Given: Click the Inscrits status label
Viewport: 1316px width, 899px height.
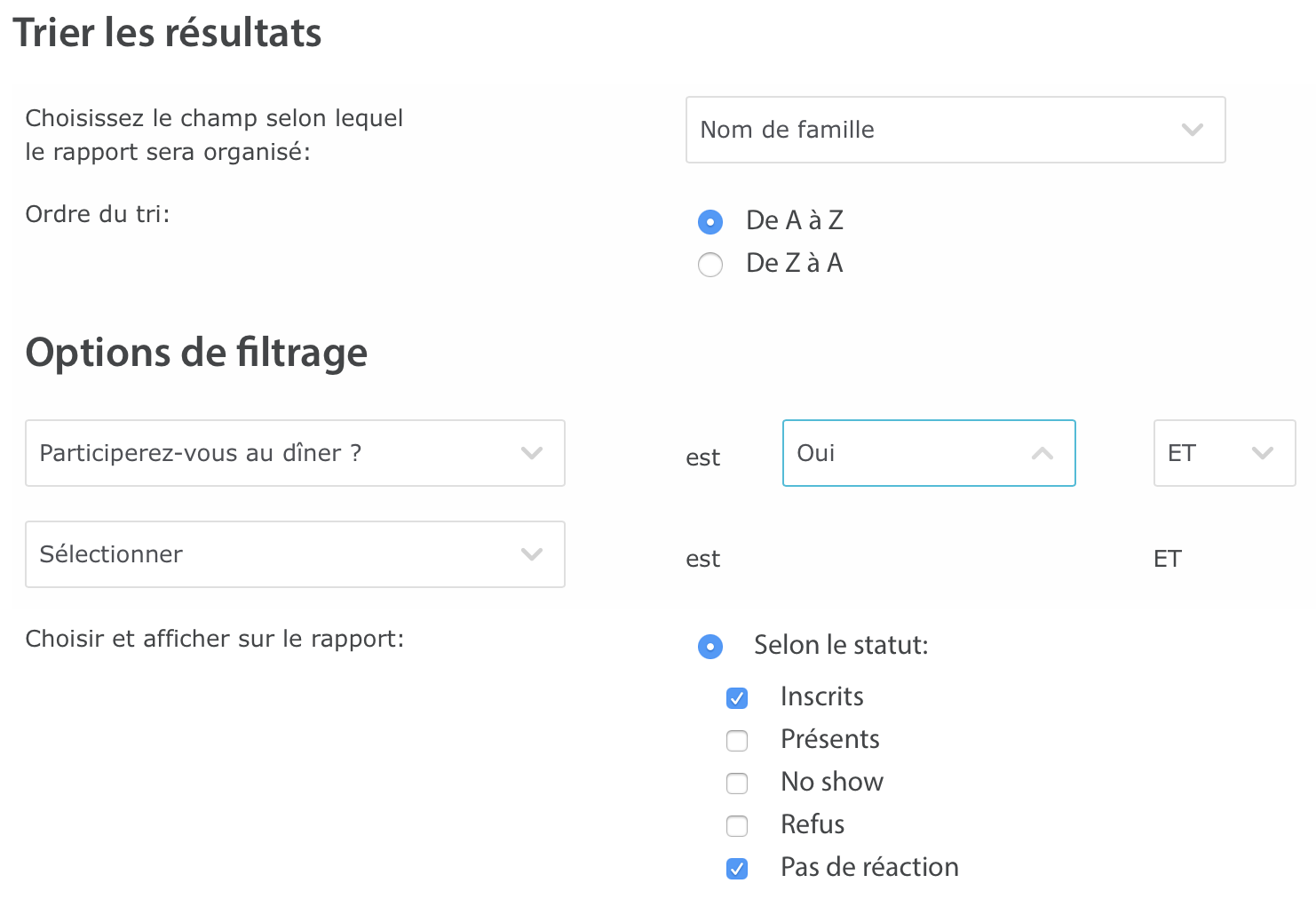Looking at the screenshot, I should 821,696.
